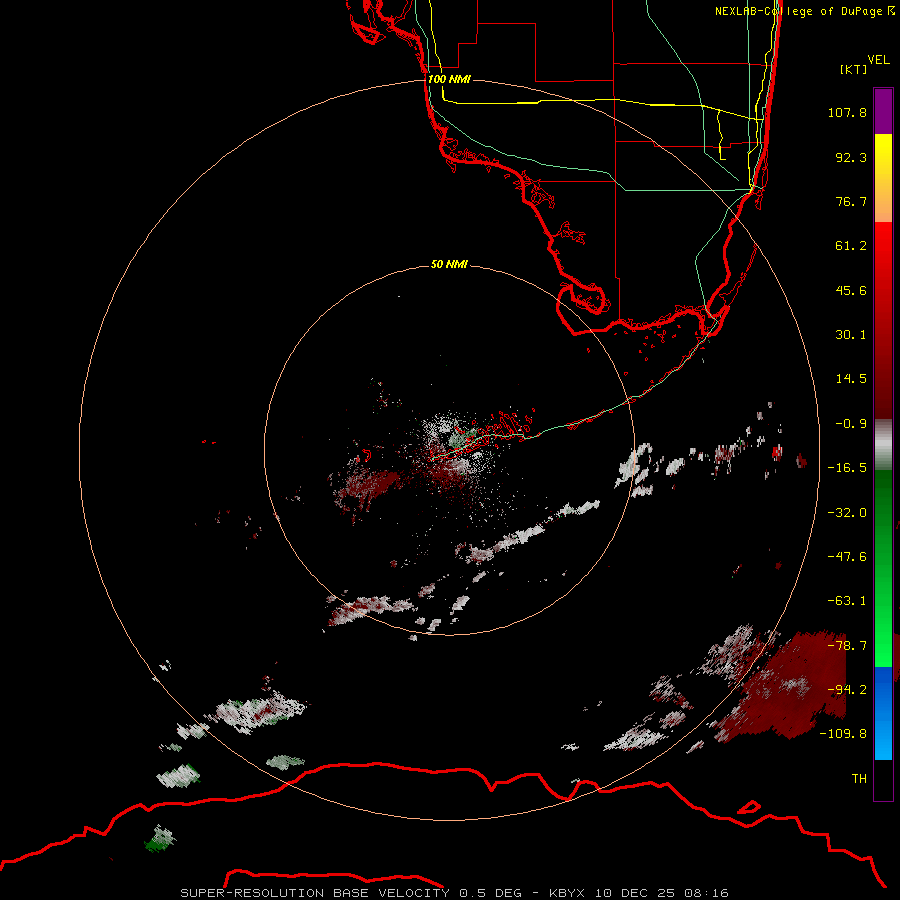Screen dimensions: 900x900
Task: Select the 92.3 scale value
Action: [851, 157]
